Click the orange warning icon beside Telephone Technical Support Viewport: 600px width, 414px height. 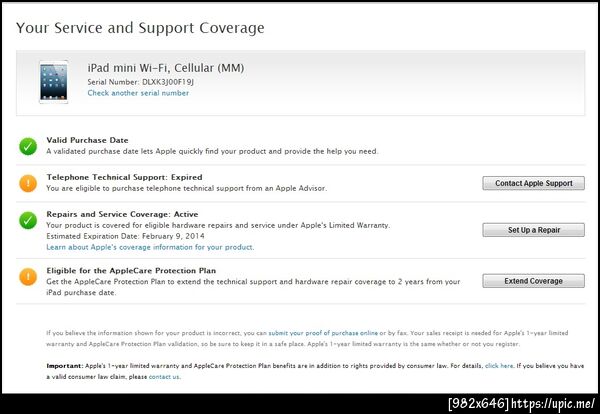(x=28, y=183)
